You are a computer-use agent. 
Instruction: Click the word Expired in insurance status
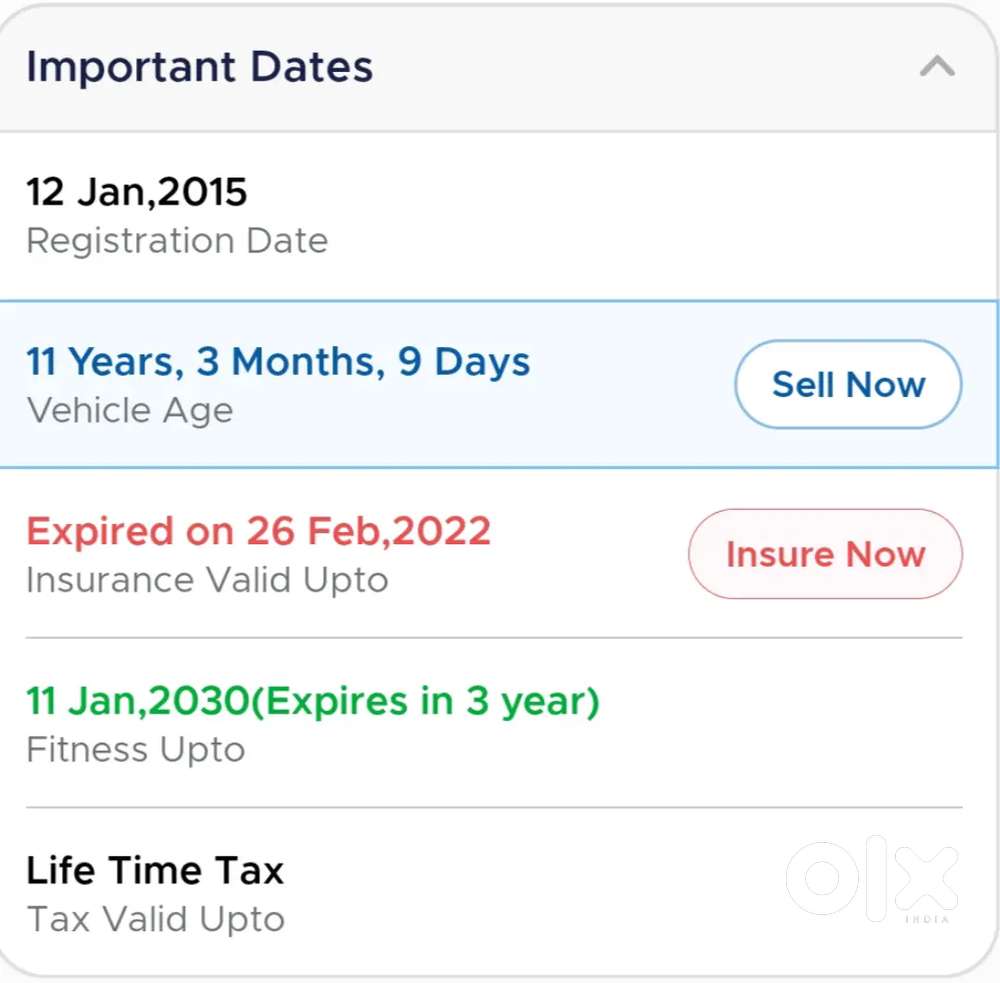click(99, 531)
